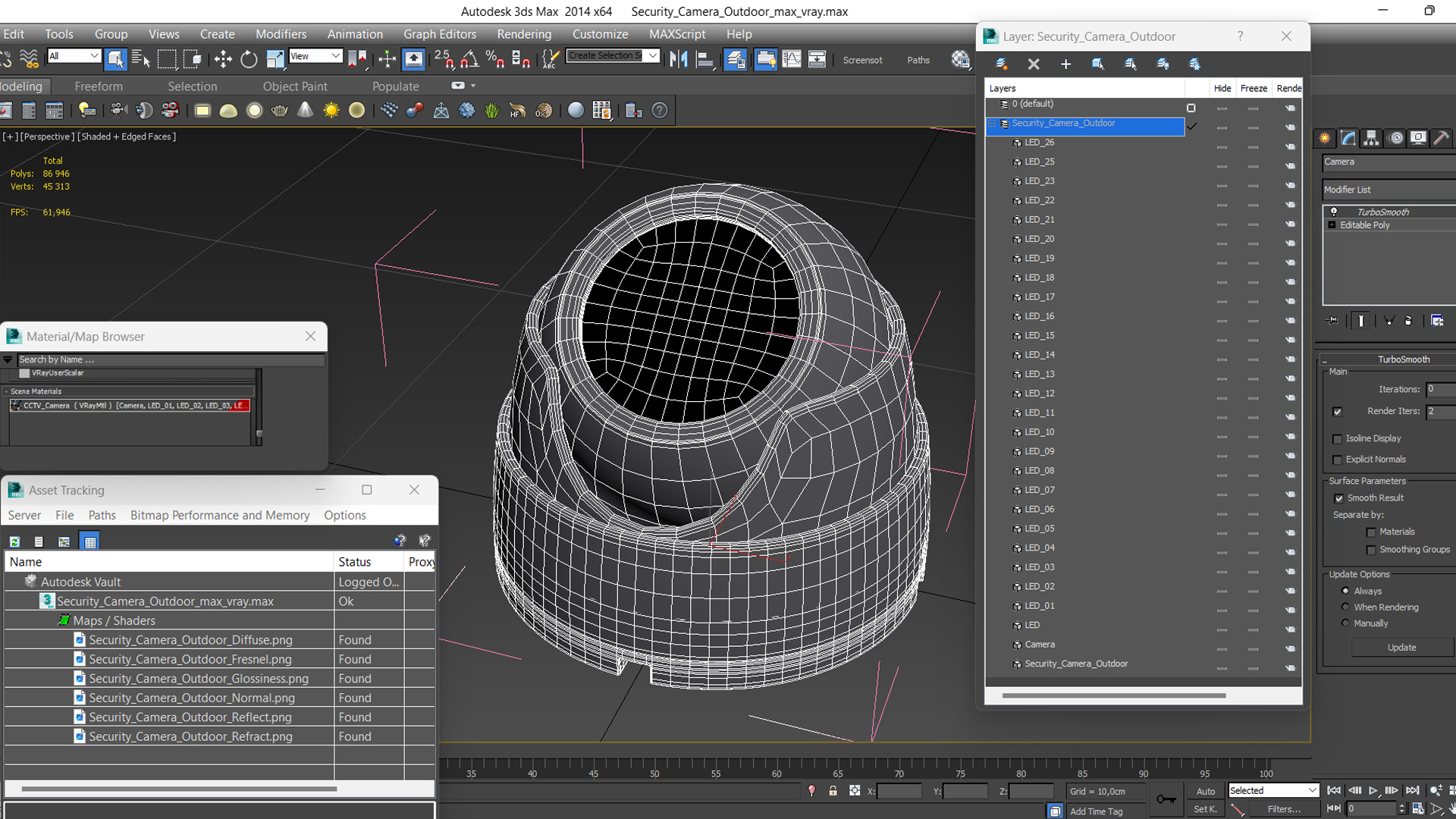
Task: Open the Hierarchy command panel tab
Action: 1371,138
